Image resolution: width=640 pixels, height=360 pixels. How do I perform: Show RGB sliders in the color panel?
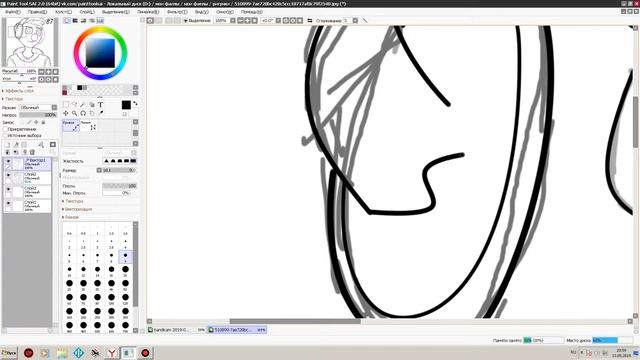click(x=76, y=20)
